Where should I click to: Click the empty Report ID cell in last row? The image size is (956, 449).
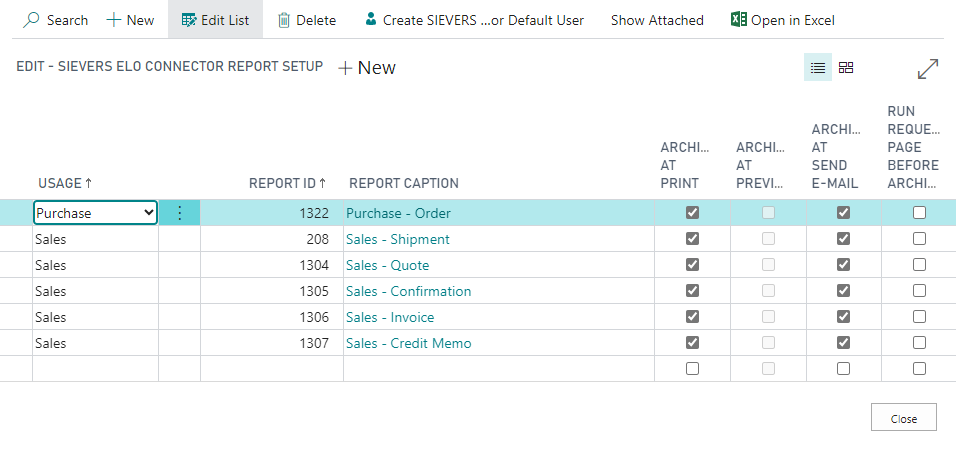(x=271, y=369)
